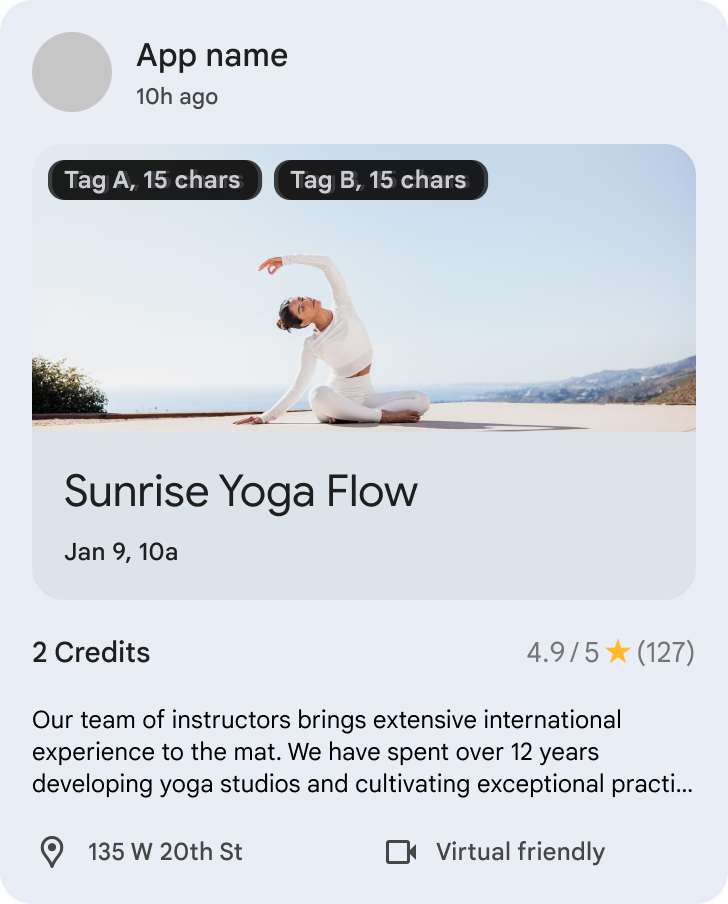Click the yellow star rating icon
This screenshot has width=728, height=904.
tap(617, 653)
